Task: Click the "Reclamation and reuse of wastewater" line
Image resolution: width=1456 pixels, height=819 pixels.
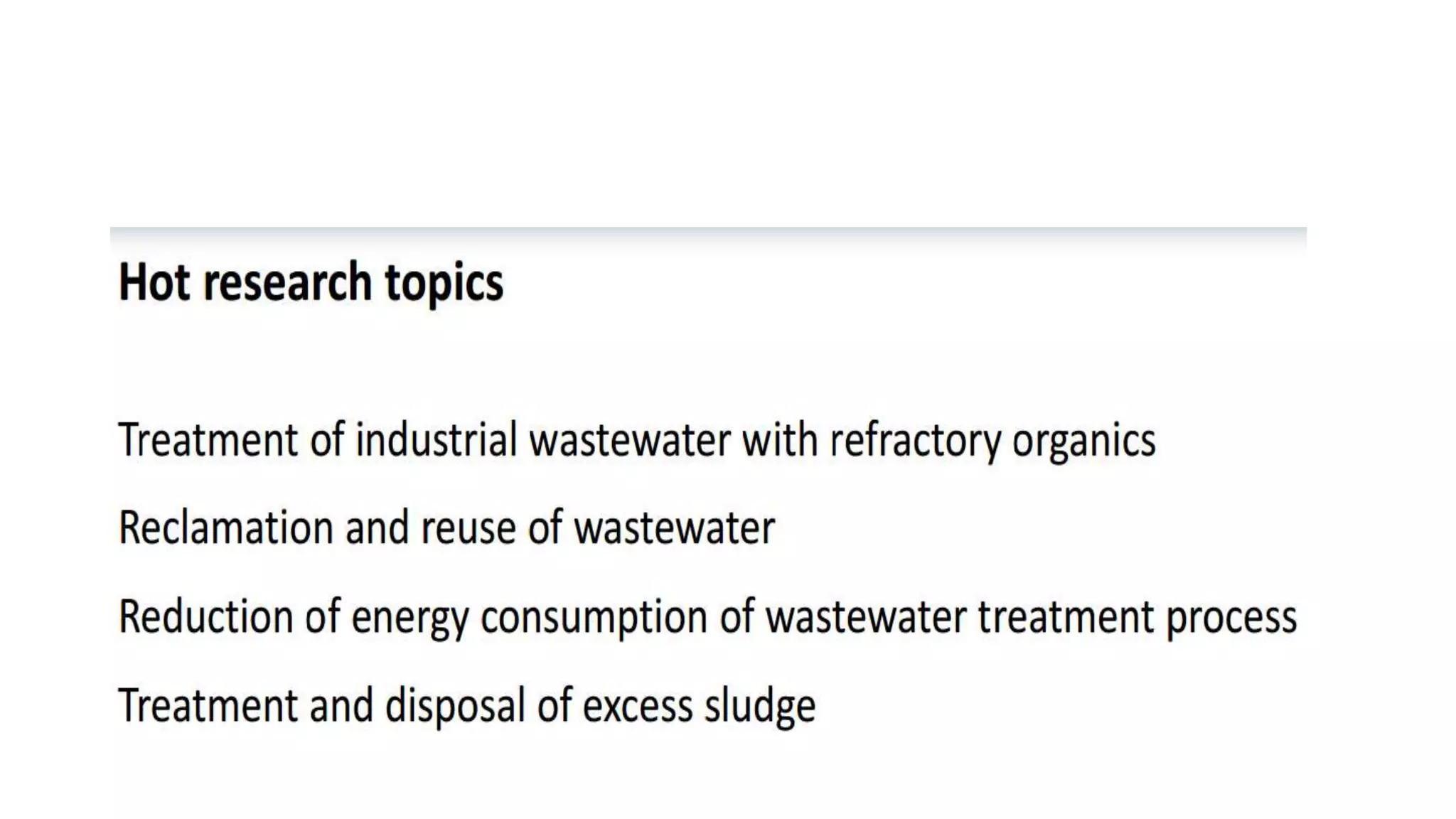Action: 446,528
